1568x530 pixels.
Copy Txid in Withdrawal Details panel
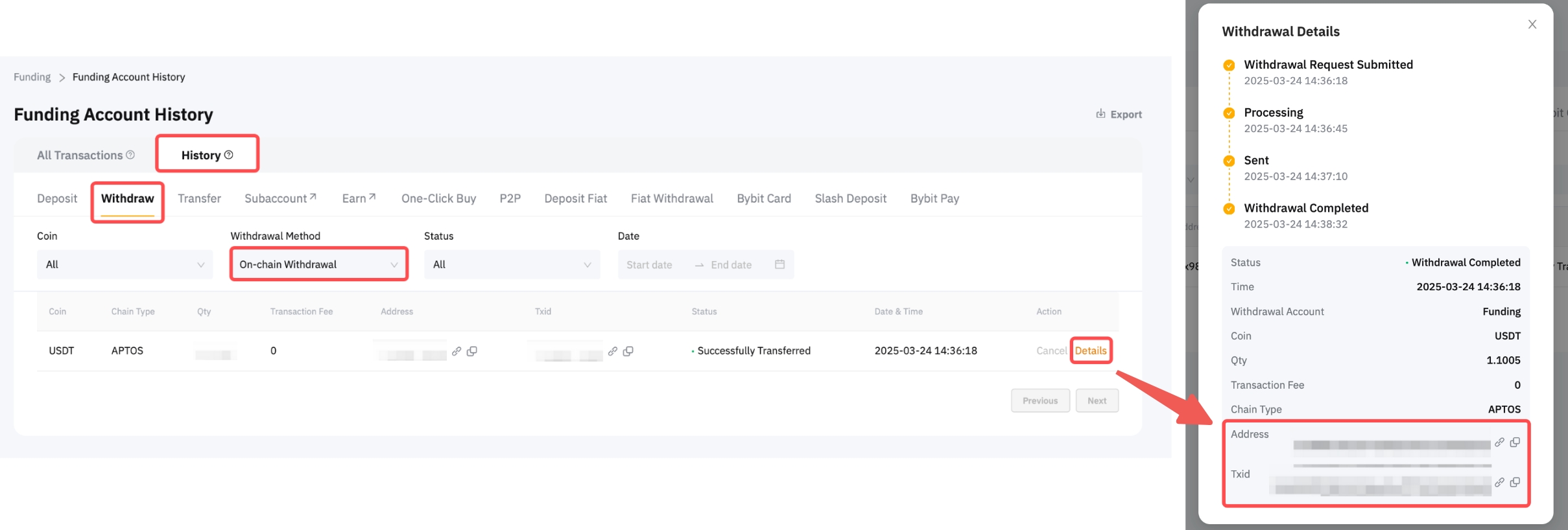[x=1515, y=483]
